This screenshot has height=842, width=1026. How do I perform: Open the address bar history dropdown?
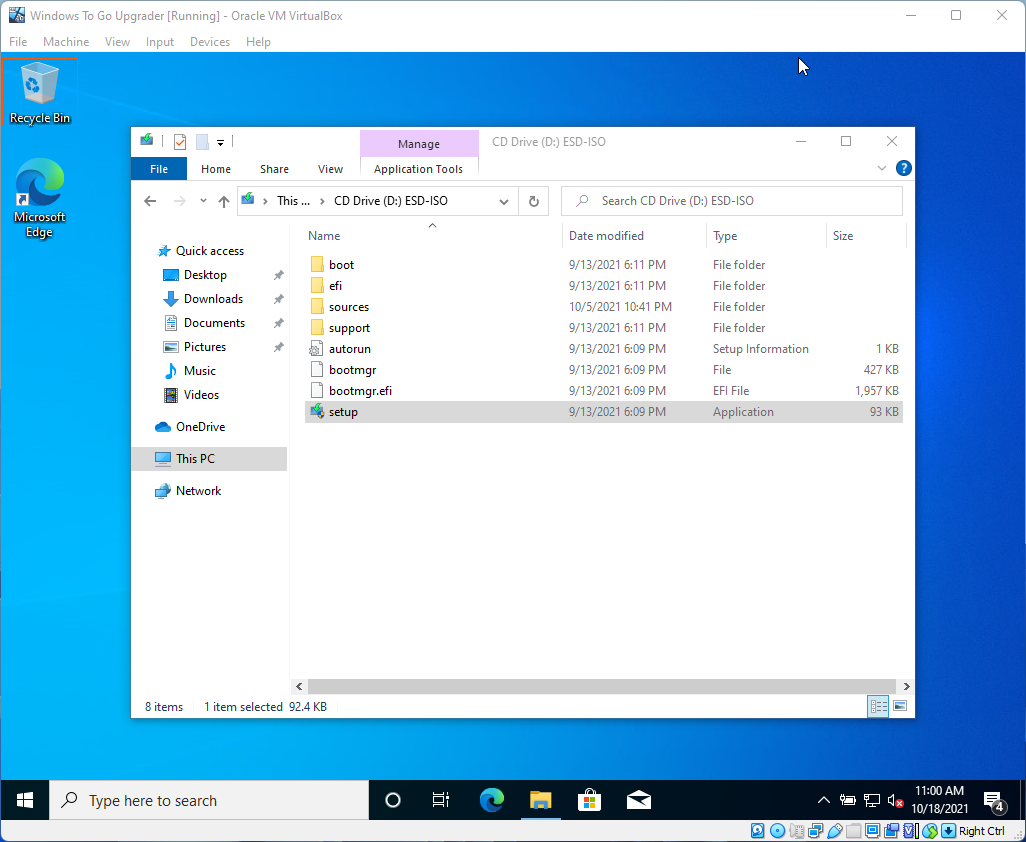(504, 202)
